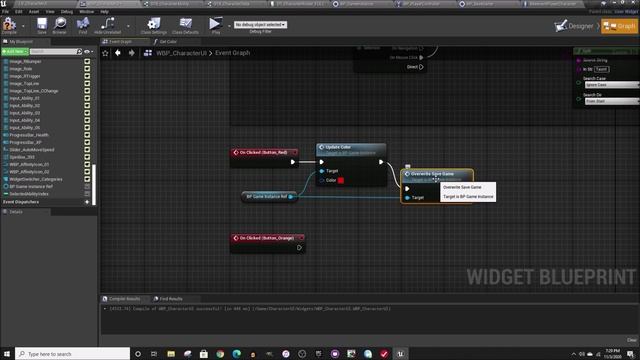Screen dimensions: 640x360
Task: Click Update Color node's output exec pin
Action: click(x=381, y=162)
